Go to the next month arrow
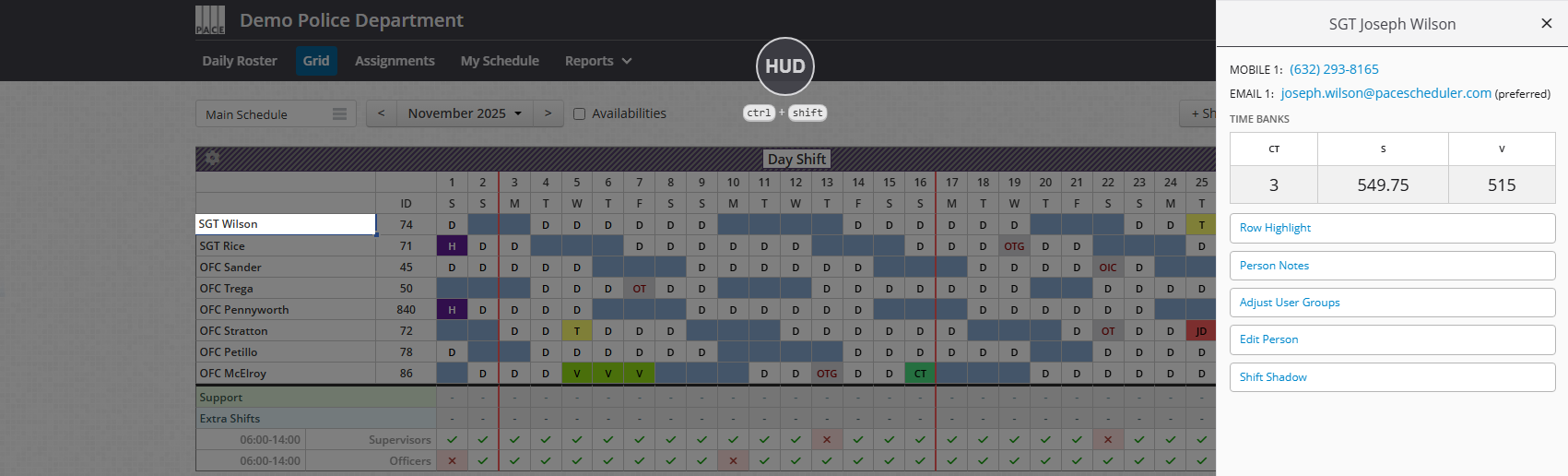Viewport: 1568px width, 476px height. coord(548,113)
